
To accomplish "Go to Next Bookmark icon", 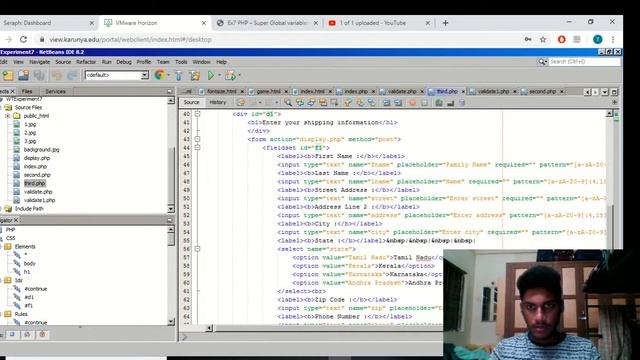I will pyautogui.click(x=360, y=102).
